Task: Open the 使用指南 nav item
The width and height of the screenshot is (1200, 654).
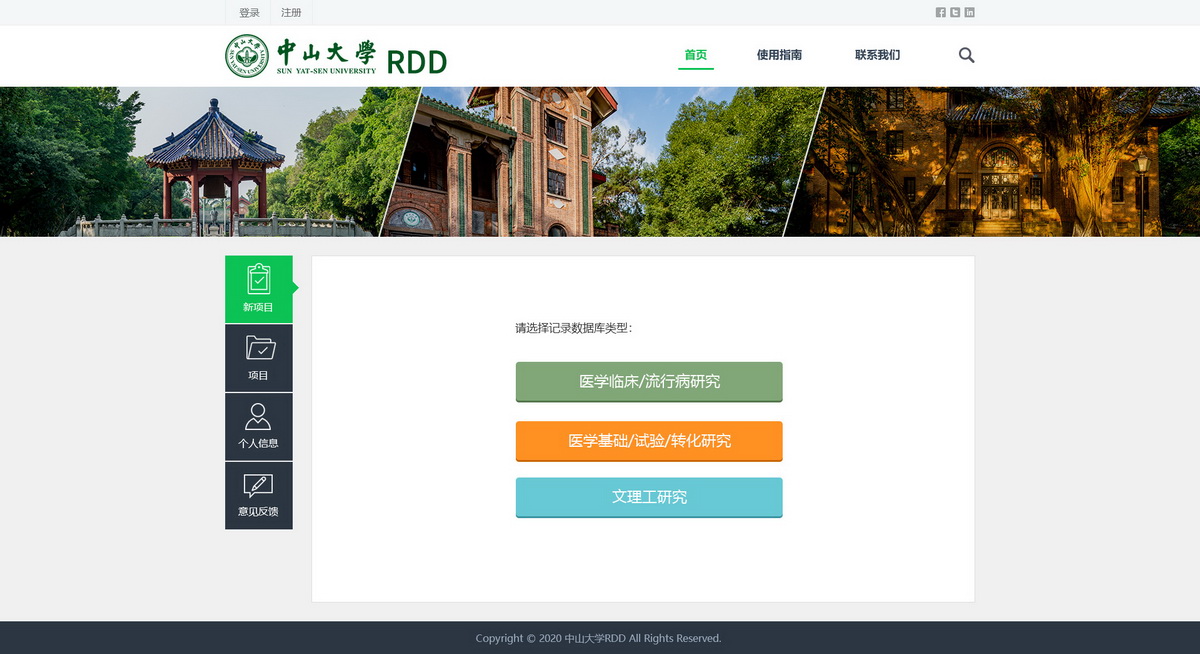Action: pyautogui.click(x=779, y=55)
